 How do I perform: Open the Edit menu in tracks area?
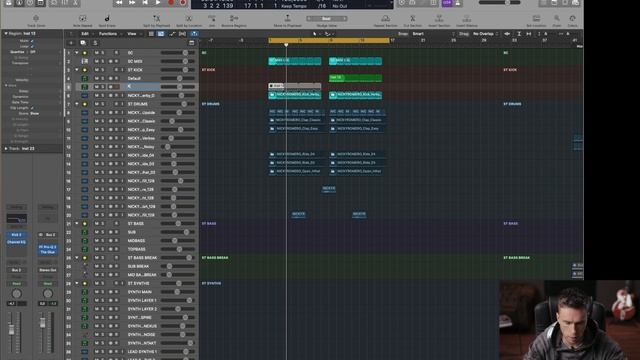click(x=84, y=34)
